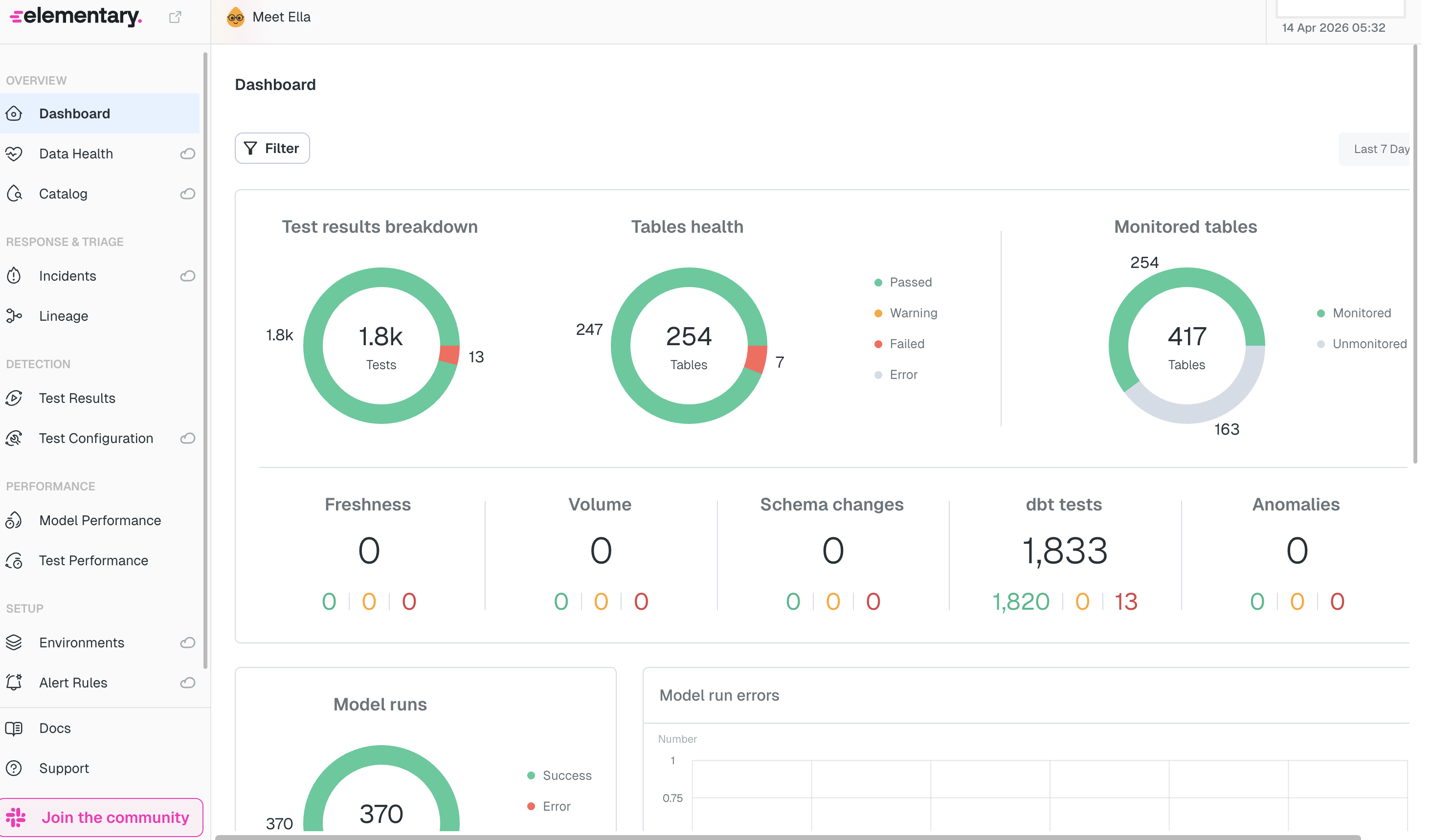Open Docs label
The image size is (1432, 840).
55,728
